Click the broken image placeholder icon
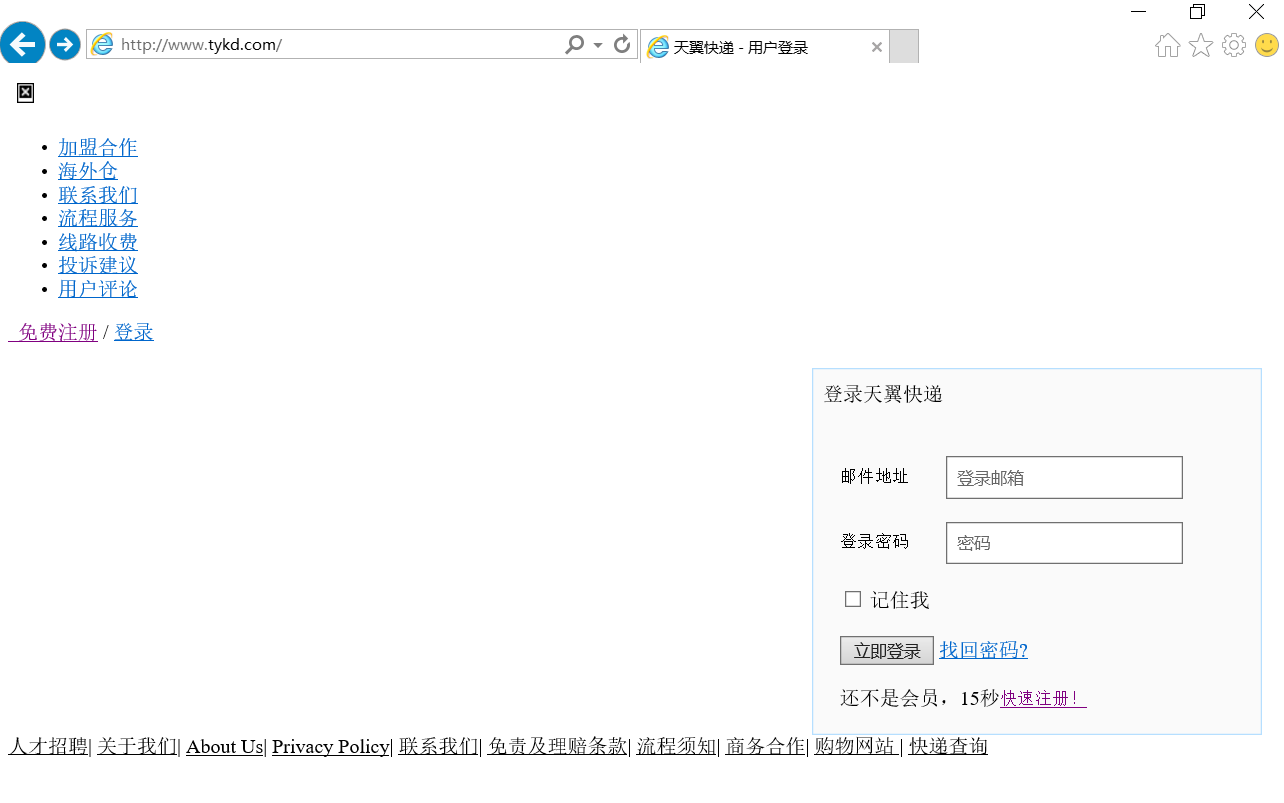Screen dimensions: 1284x803 pos(24,92)
